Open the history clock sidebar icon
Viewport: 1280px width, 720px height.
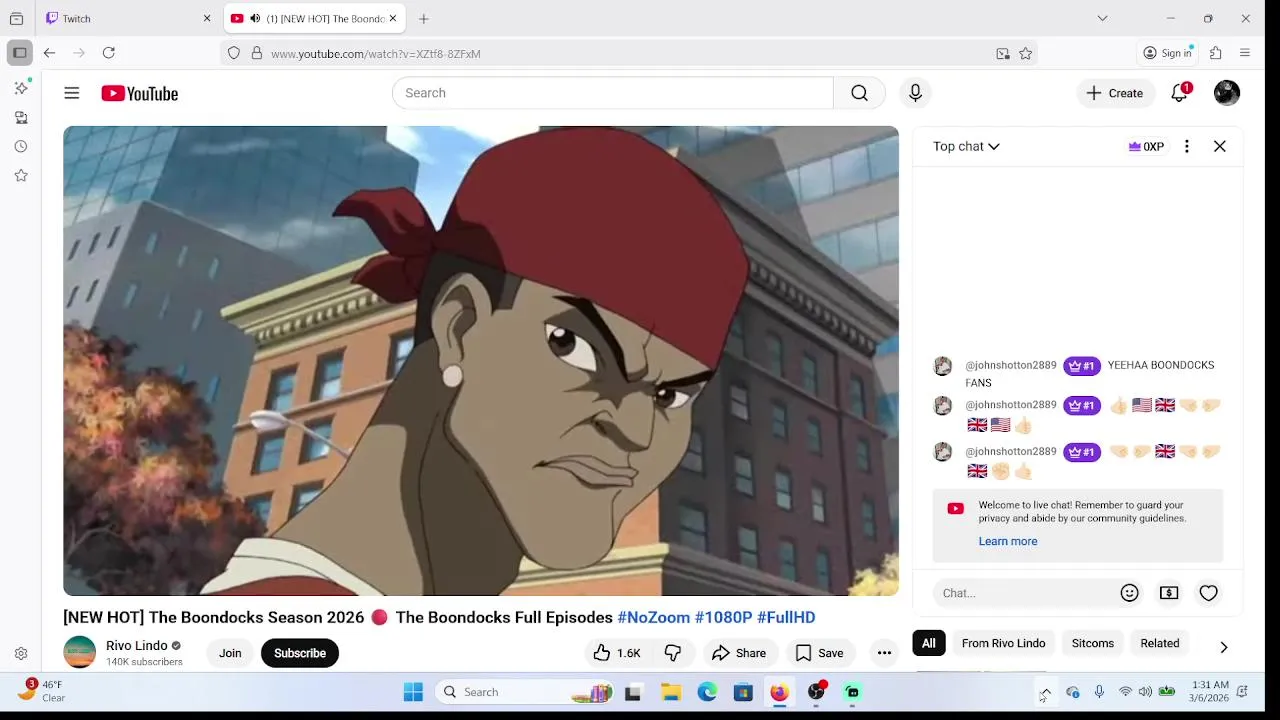(21, 146)
